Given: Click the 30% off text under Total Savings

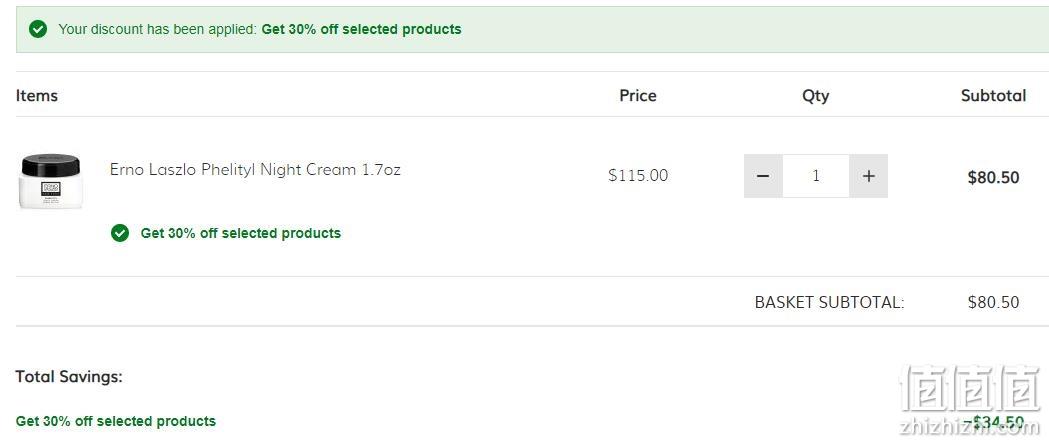Looking at the screenshot, I should pyautogui.click(x=116, y=421).
